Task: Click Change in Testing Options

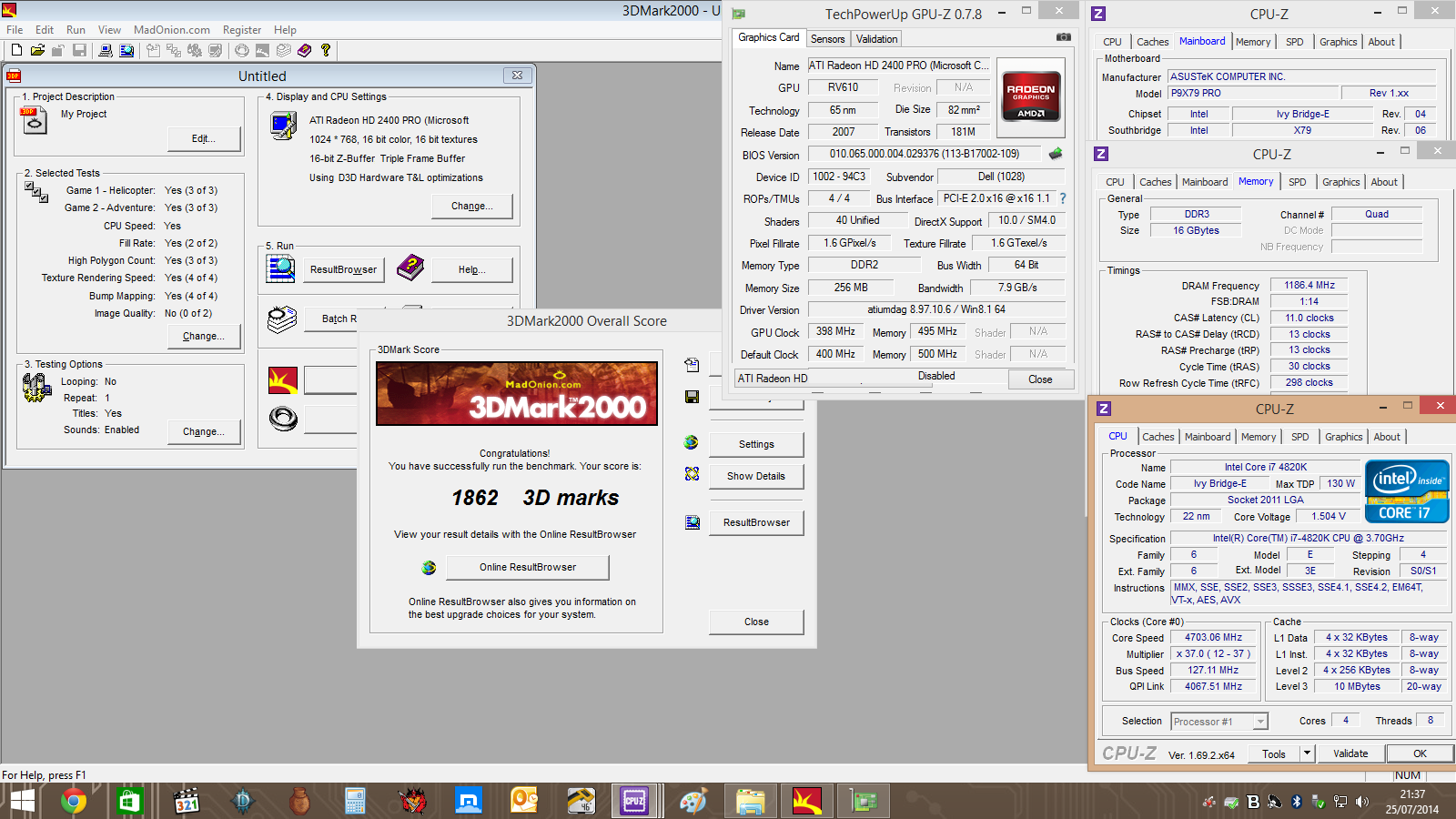Action: coord(204,431)
